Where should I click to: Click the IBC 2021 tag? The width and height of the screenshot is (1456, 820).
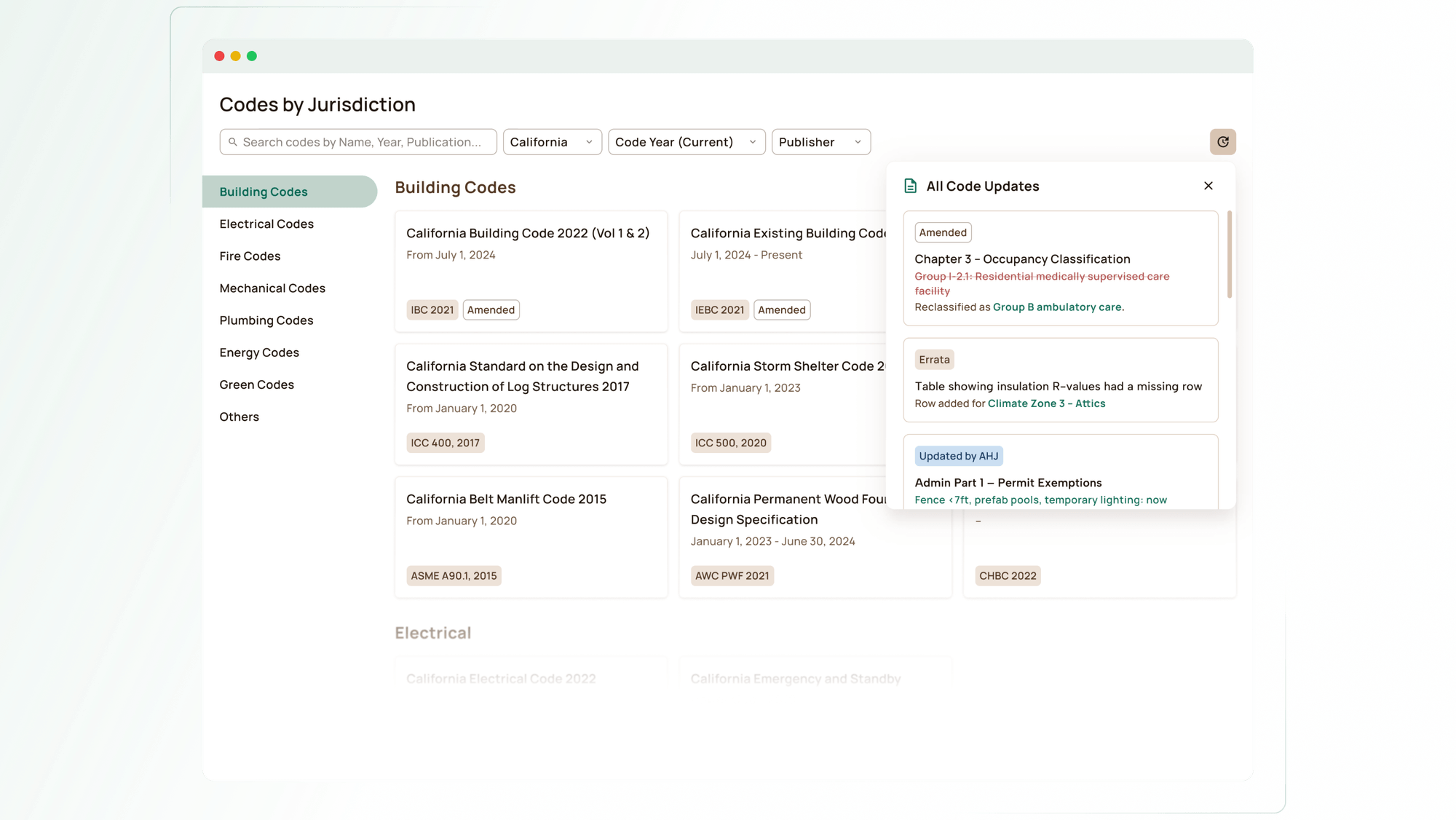pos(432,310)
